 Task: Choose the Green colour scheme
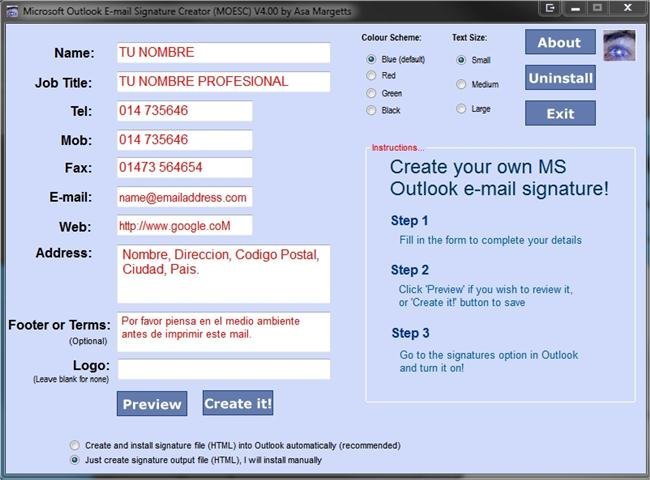(x=372, y=93)
